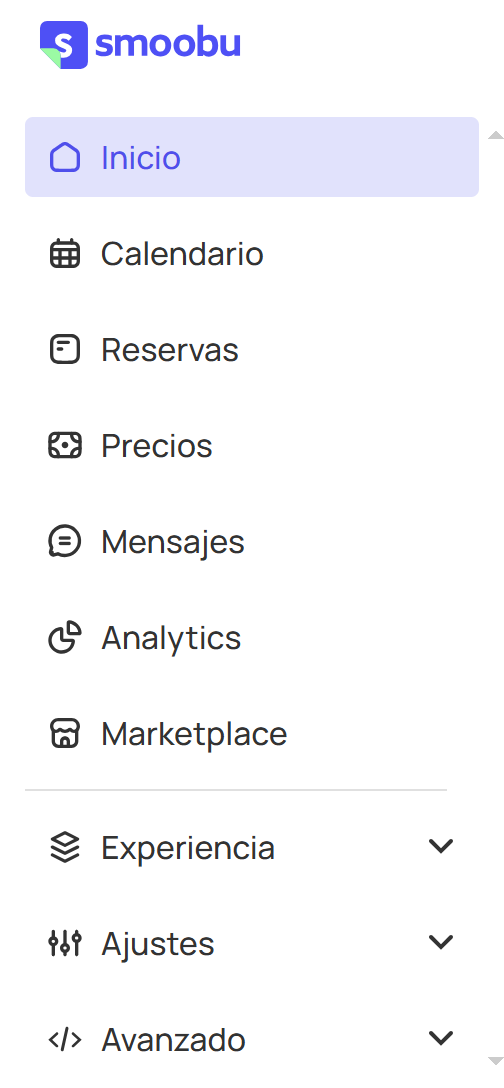The image size is (504, 1088).
Task: Click the Ajustes sliders icon
Action: [65, 943]
